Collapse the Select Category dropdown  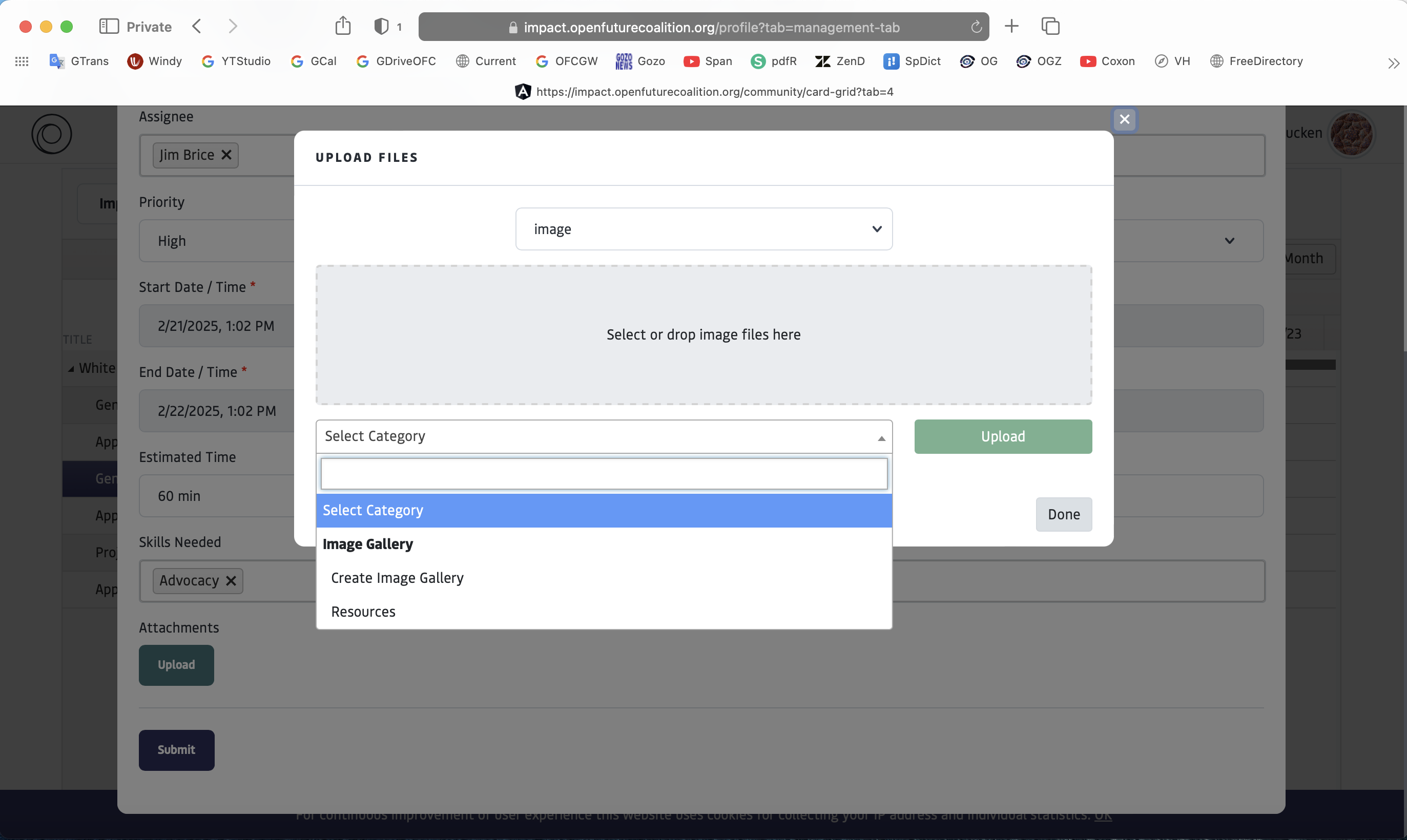(x=881, y=437)
